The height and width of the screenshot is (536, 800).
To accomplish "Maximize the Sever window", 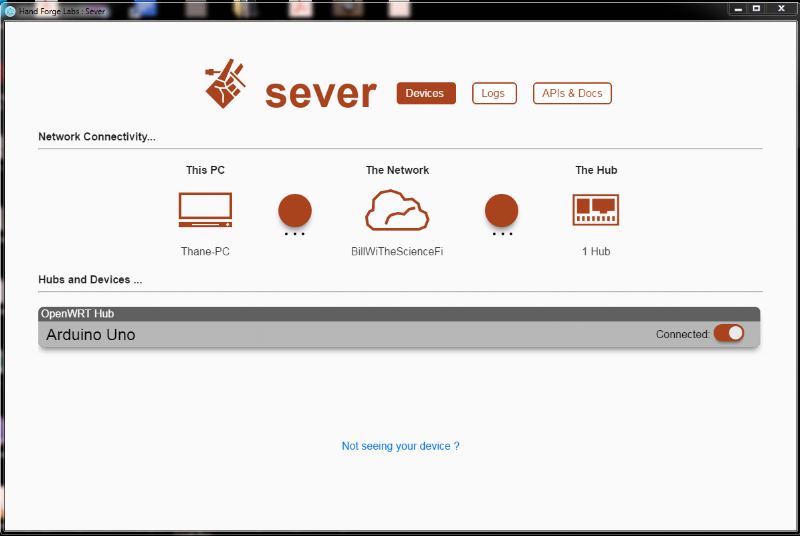I will (x=756, y=9).
